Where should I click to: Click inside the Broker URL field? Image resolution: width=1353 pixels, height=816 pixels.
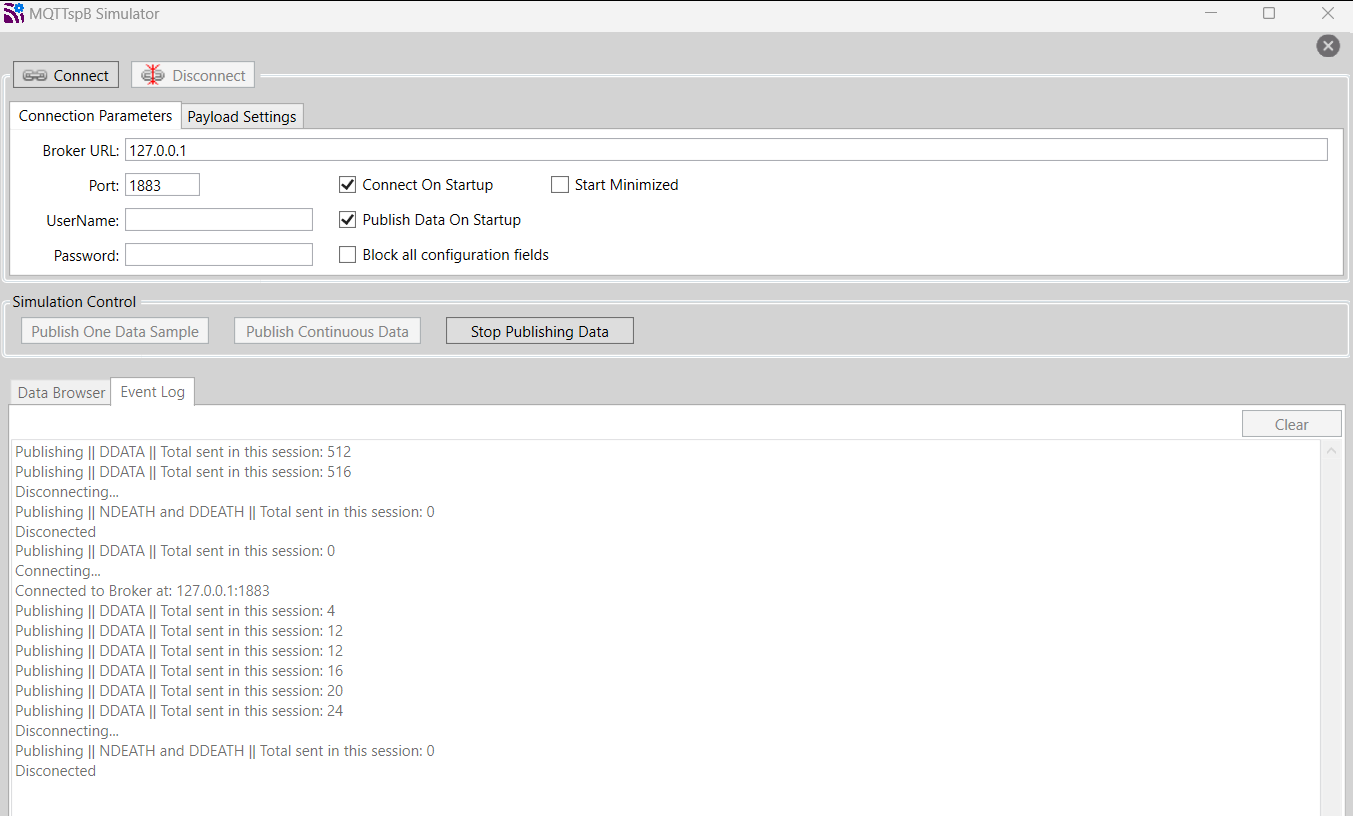coord(725,150)
